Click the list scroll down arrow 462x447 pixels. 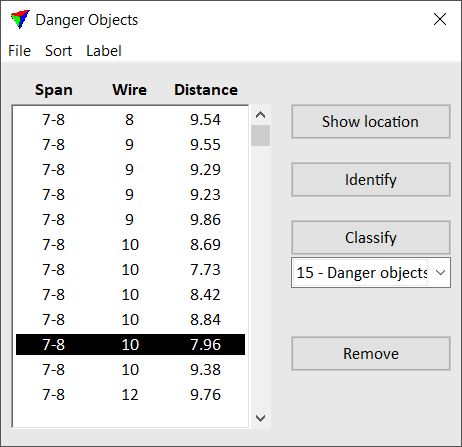tap(260, 418)
